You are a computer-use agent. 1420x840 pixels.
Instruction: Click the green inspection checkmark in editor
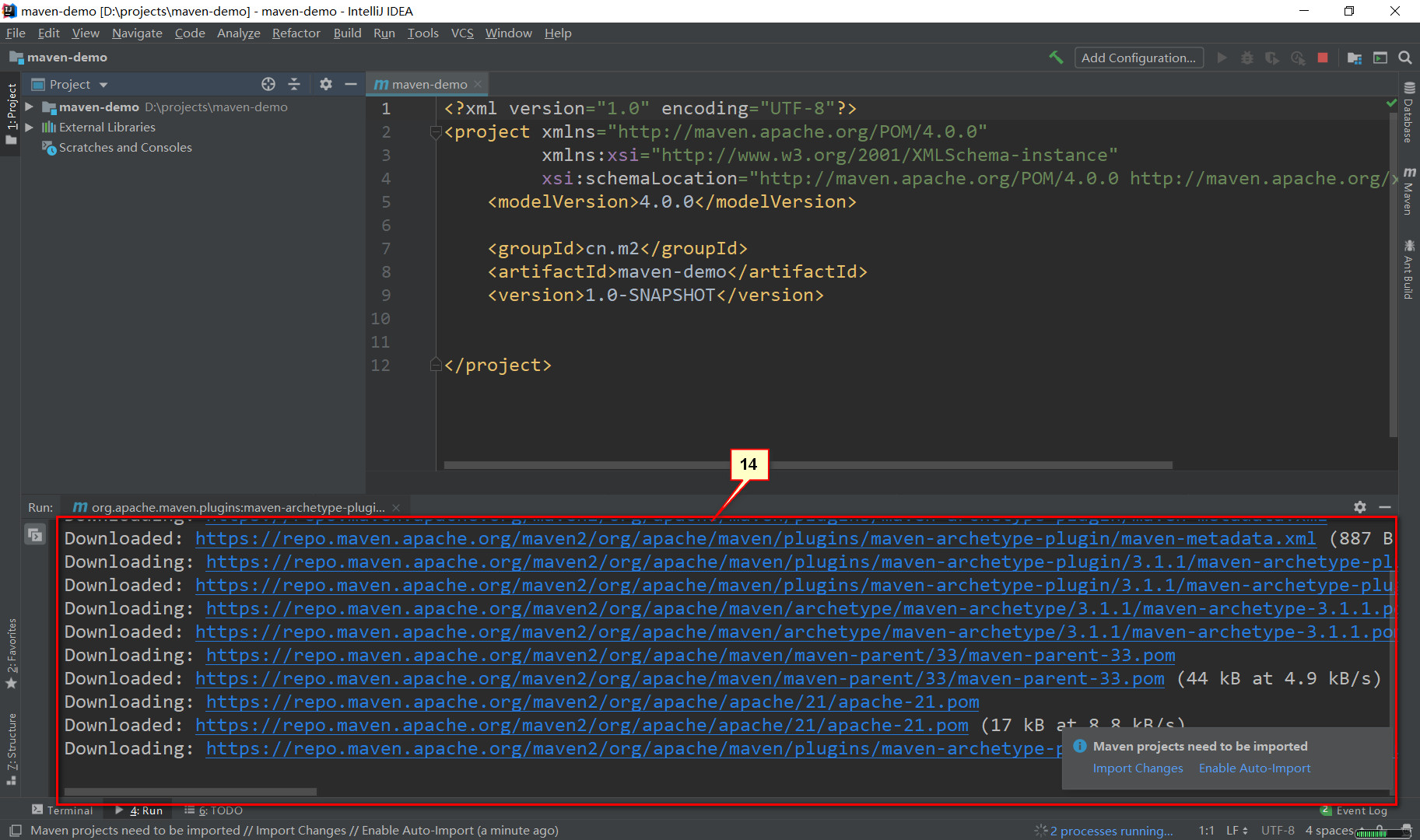(x=1392, y=103)
